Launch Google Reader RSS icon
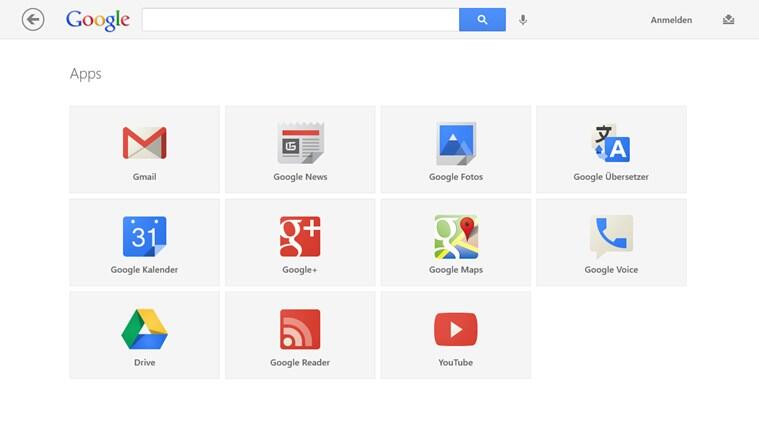 (300, 329)
